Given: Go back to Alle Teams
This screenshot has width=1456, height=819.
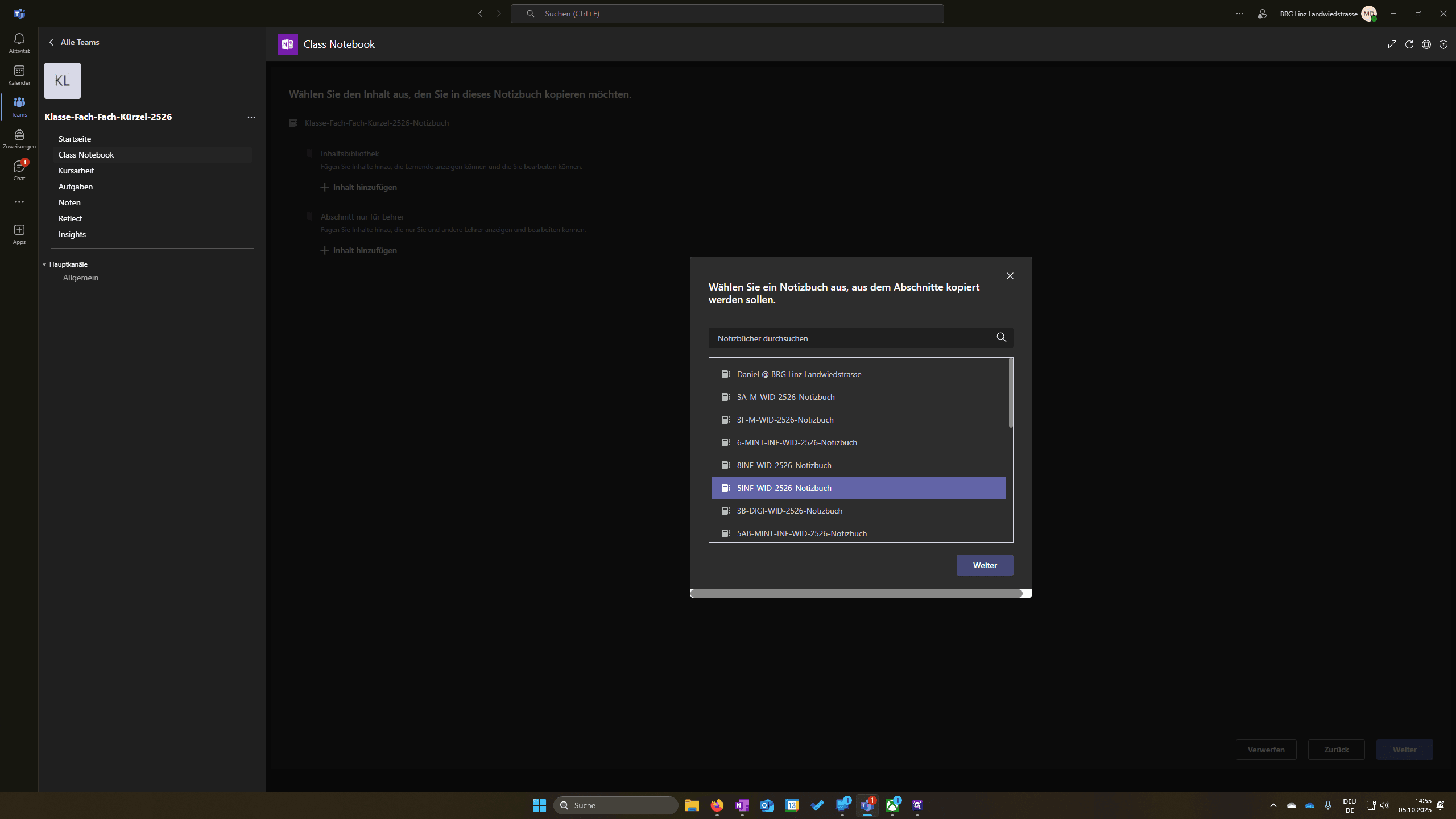Looking at the screenshot, I should (x=74, y=42).
